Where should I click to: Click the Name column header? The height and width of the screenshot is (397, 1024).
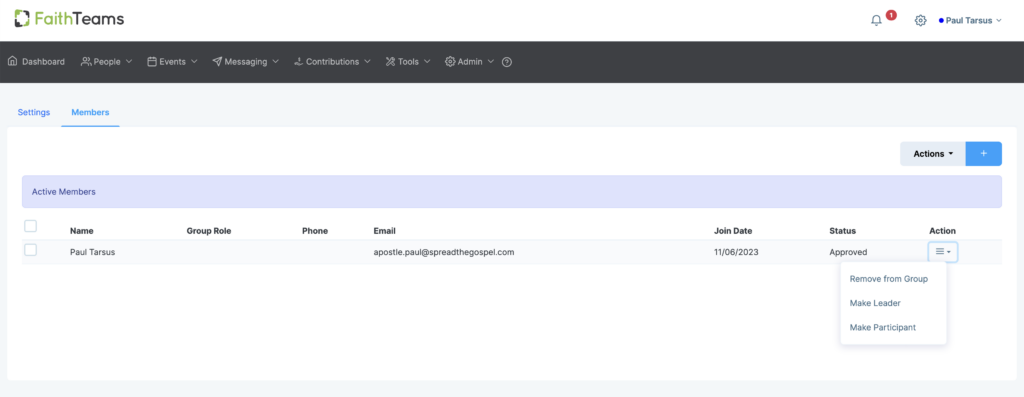tap(82, 230)
